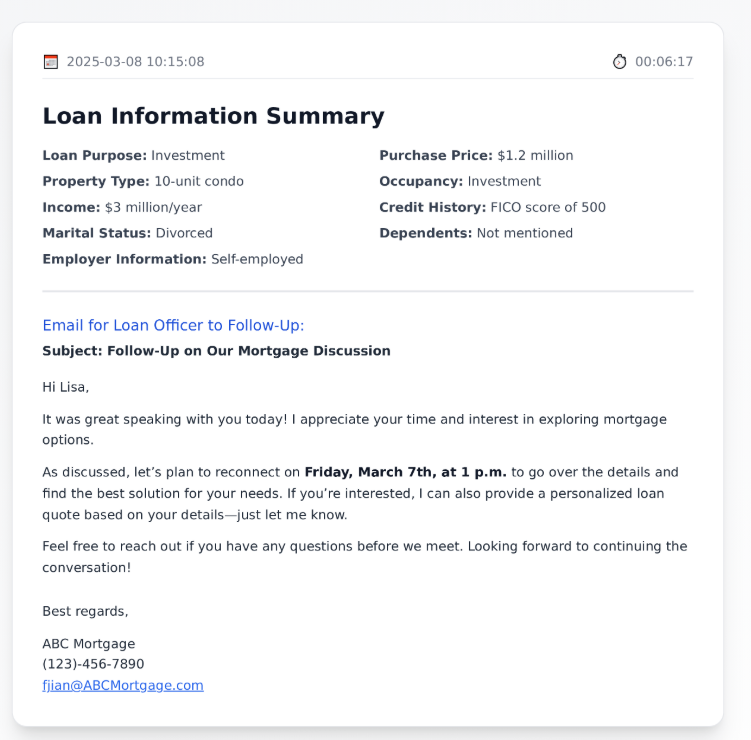Select the Purchase Price $1.2 million field

(476, 155)
